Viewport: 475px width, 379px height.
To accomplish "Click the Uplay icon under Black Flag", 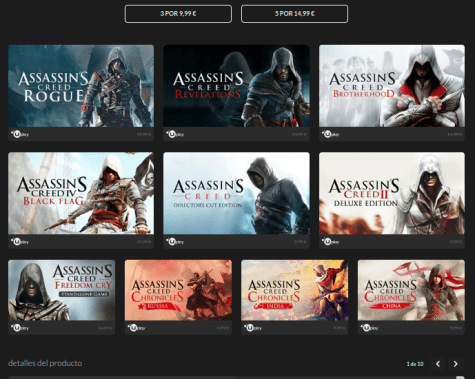I will pos(20,242).
